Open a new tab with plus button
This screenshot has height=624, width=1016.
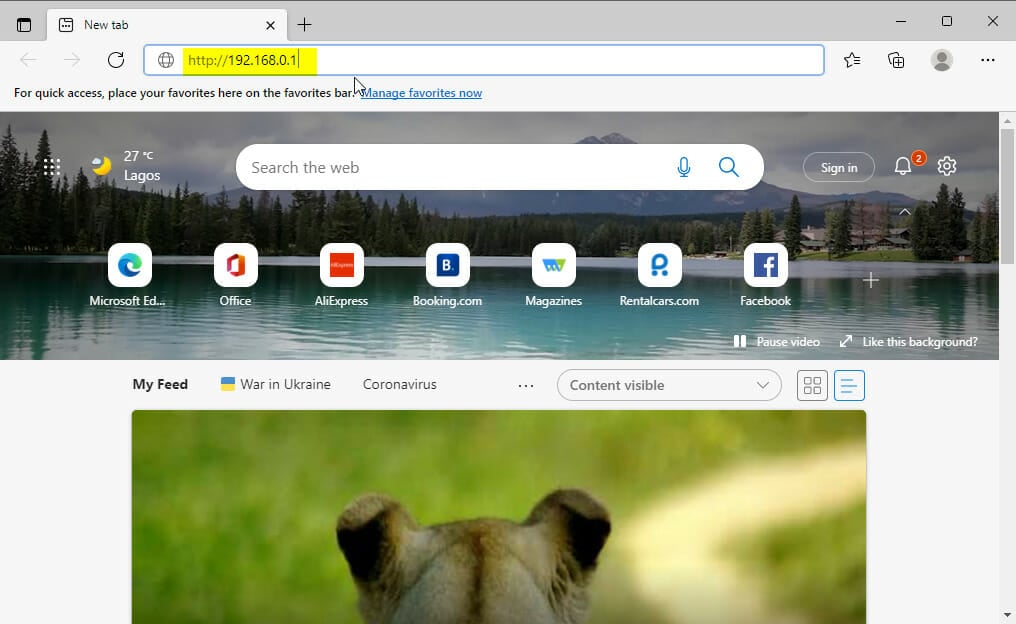coord(304,25)
